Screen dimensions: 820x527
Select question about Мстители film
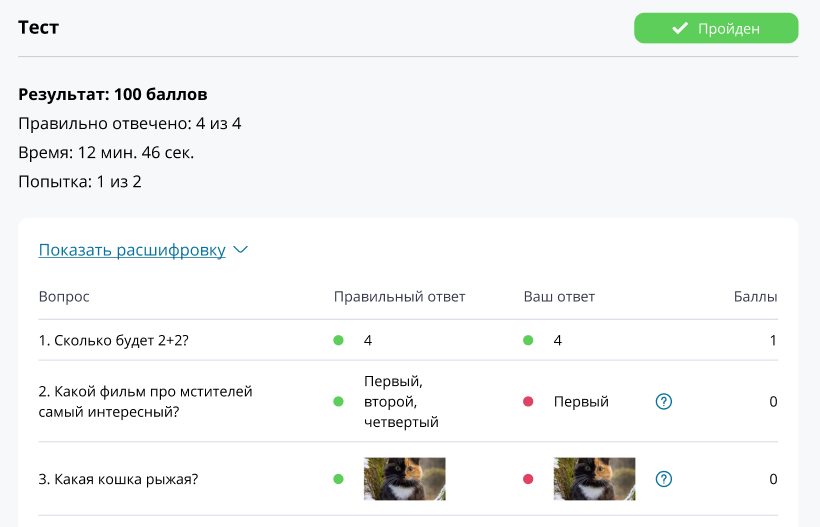coord(145,402)
